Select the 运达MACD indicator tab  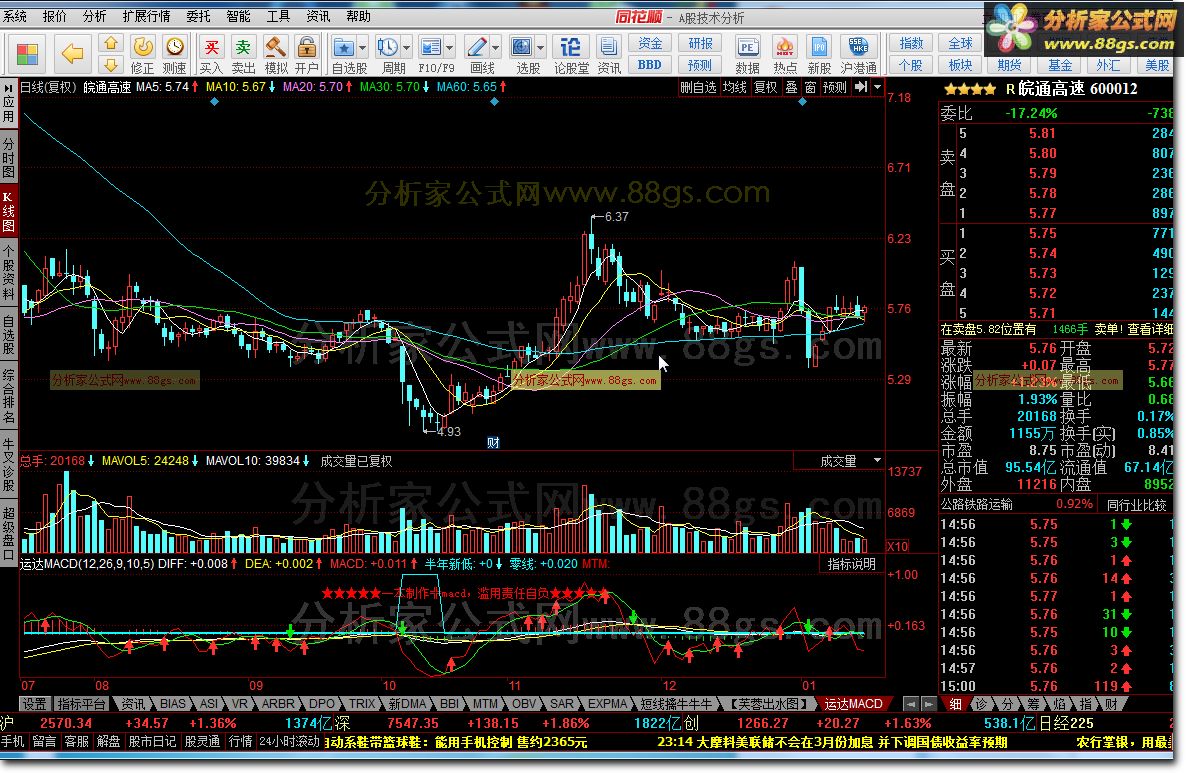pos(853,704)
